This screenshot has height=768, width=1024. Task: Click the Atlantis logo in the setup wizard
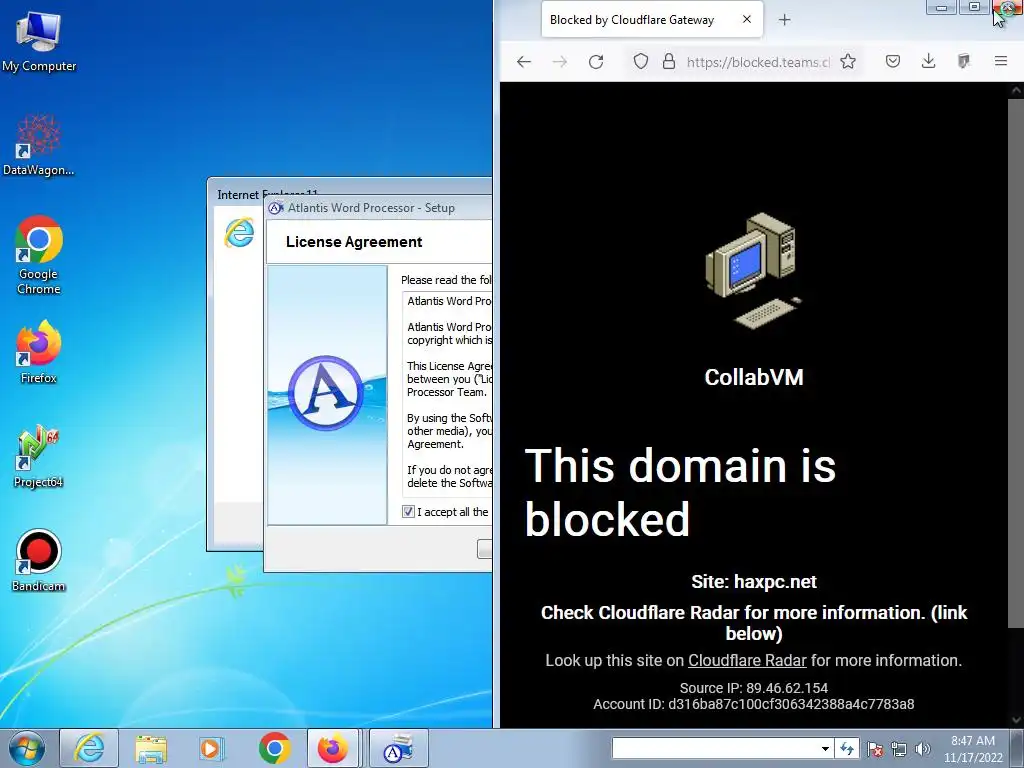(326, 392)
